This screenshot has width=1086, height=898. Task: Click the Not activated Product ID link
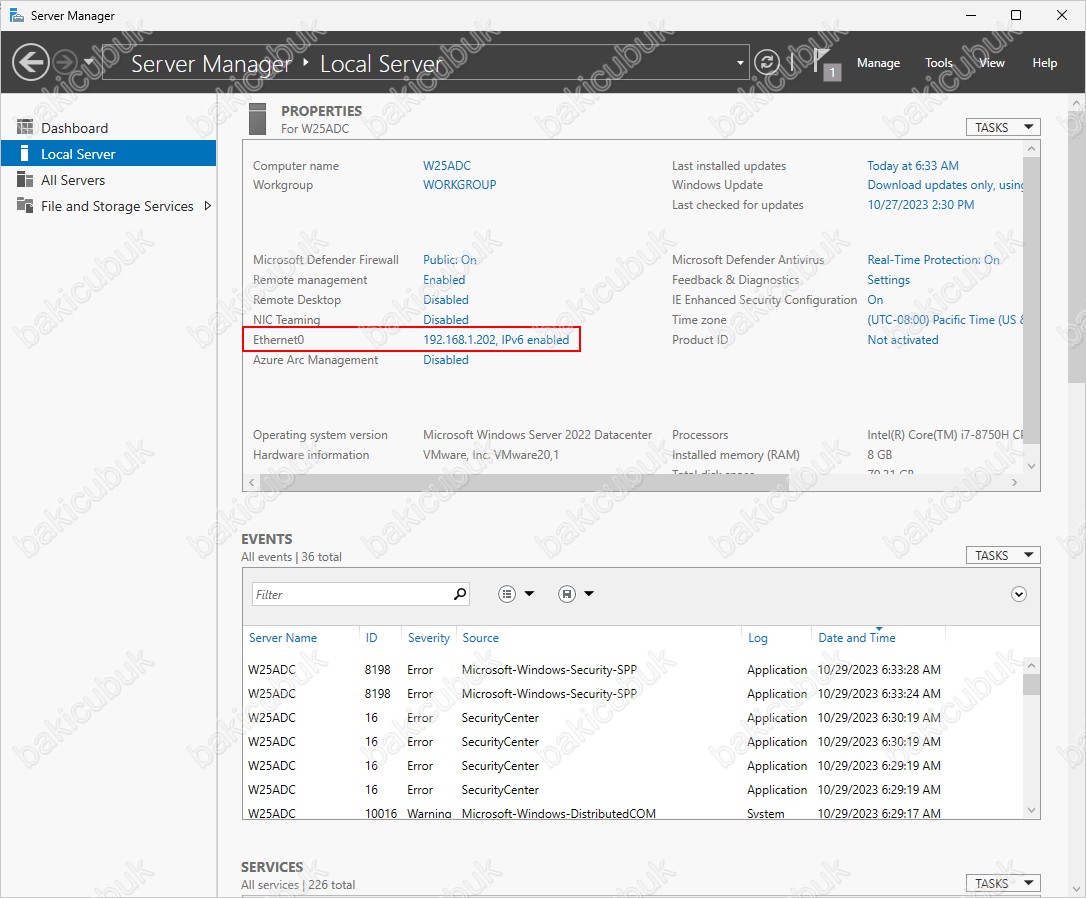903,340
